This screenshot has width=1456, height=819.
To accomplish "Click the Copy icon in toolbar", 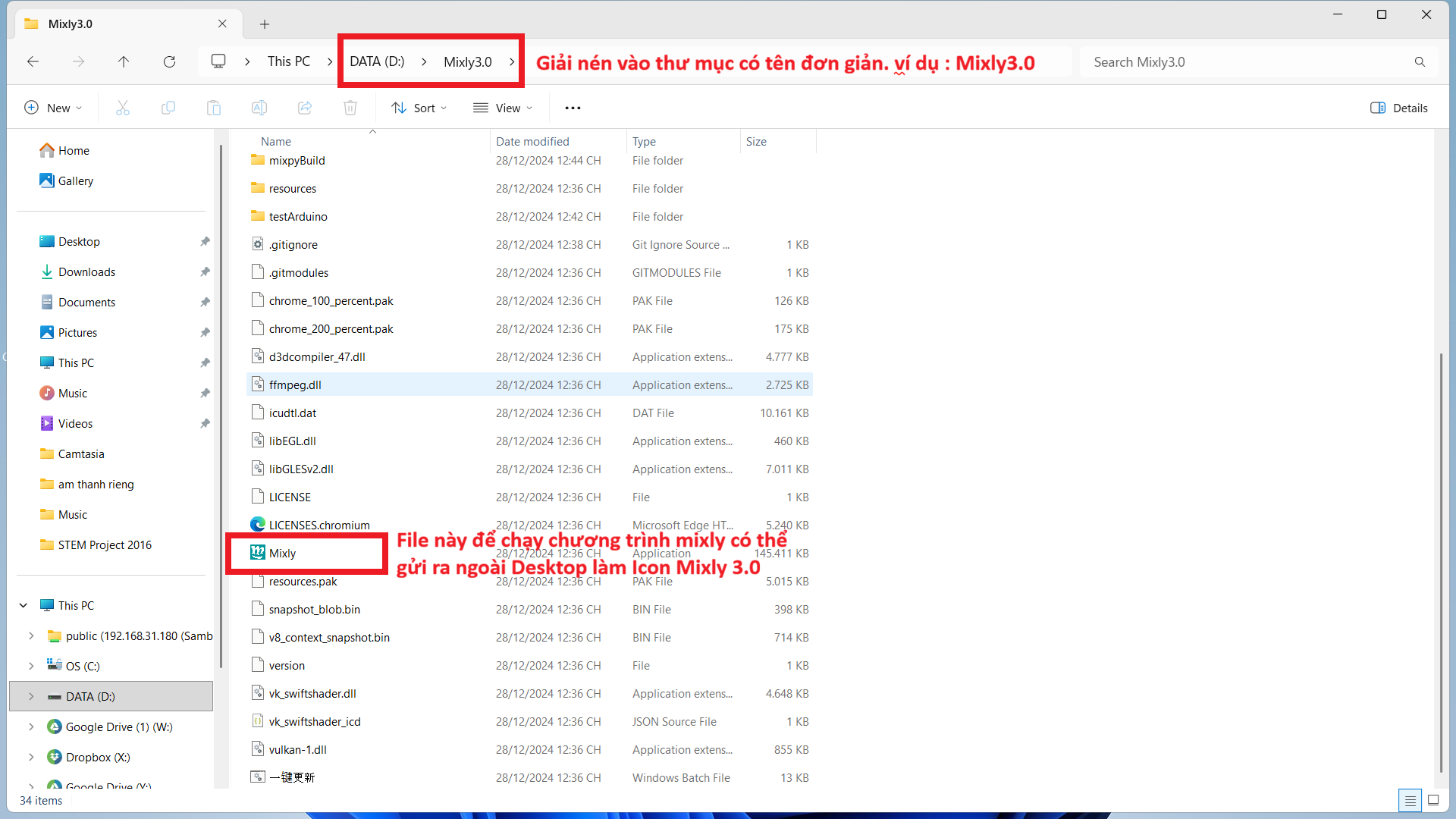I will [x=168, y=108].
